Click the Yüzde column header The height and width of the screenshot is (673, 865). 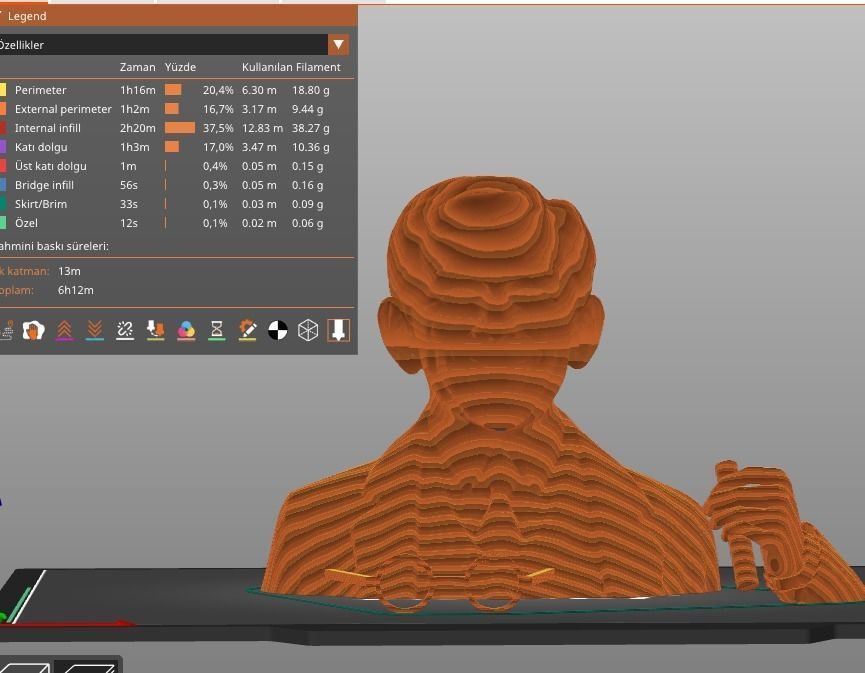coord(180,67)
